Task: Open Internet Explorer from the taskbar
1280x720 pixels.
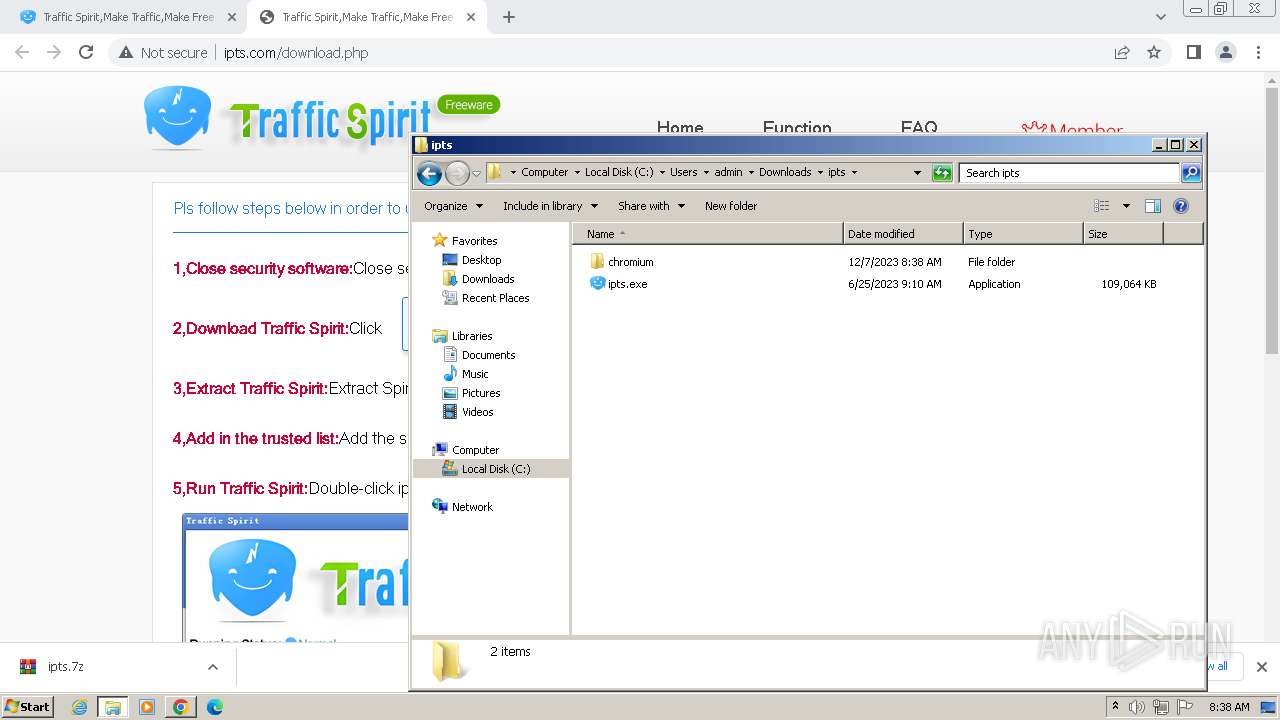Action: (80, 707)
